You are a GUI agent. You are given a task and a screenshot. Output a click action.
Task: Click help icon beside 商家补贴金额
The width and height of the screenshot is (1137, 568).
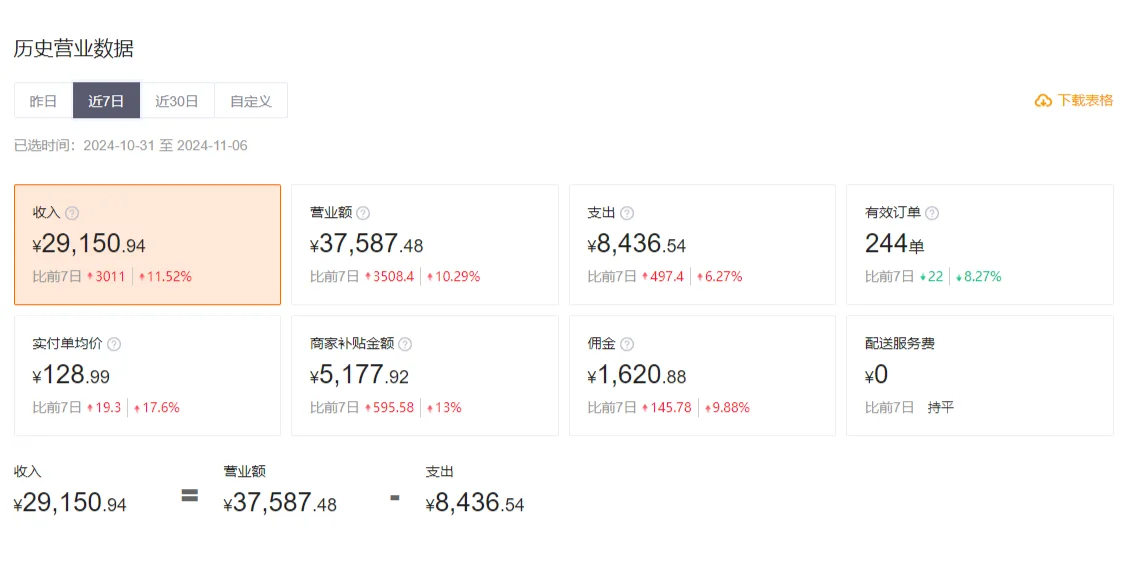(405, 344)
